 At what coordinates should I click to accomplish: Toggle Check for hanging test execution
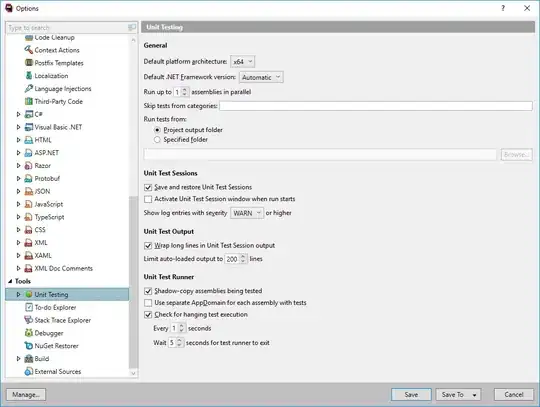(x=148, y=314)
